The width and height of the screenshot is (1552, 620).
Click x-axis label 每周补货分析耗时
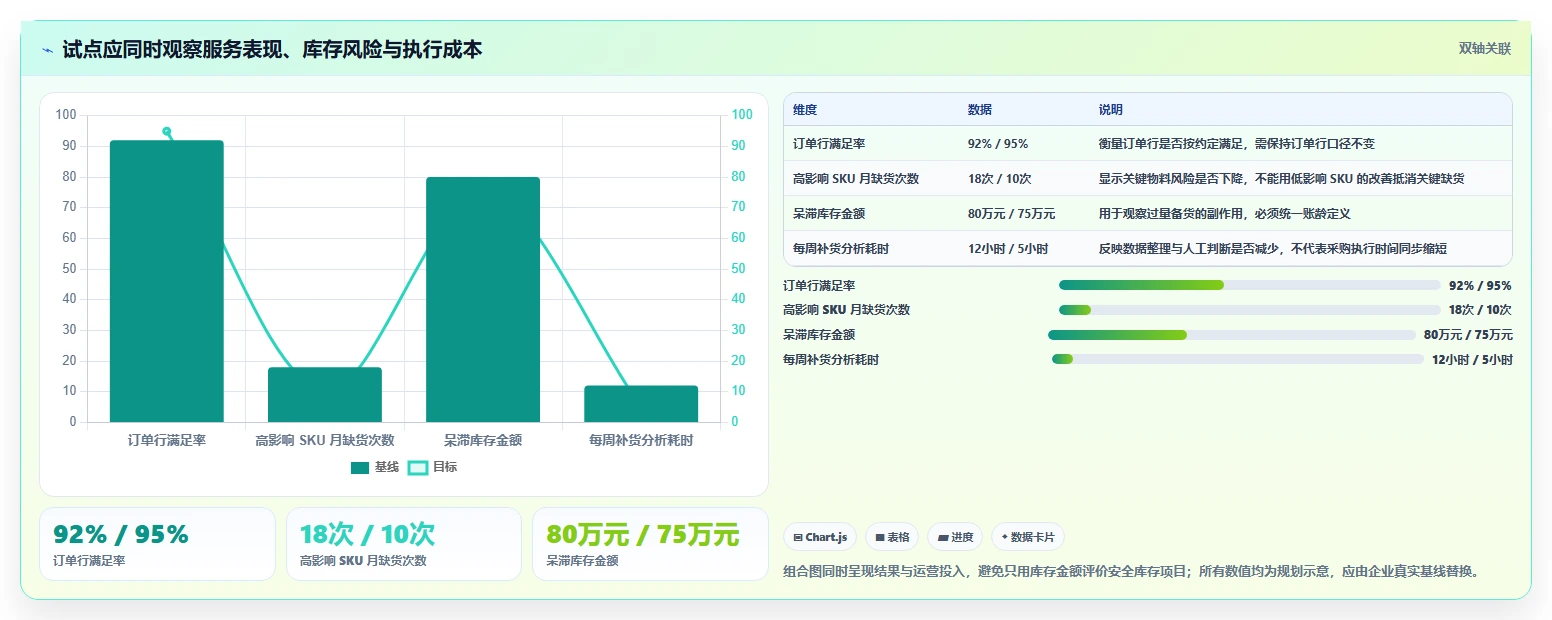pyautogui.click(x=641, y=440)
